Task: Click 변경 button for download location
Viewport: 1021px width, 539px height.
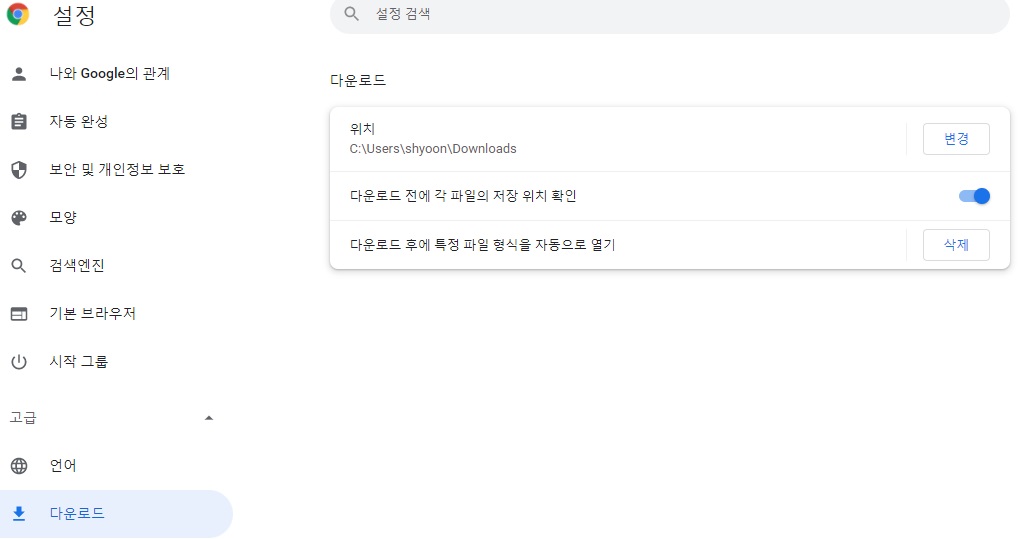Action: (956, 139)
